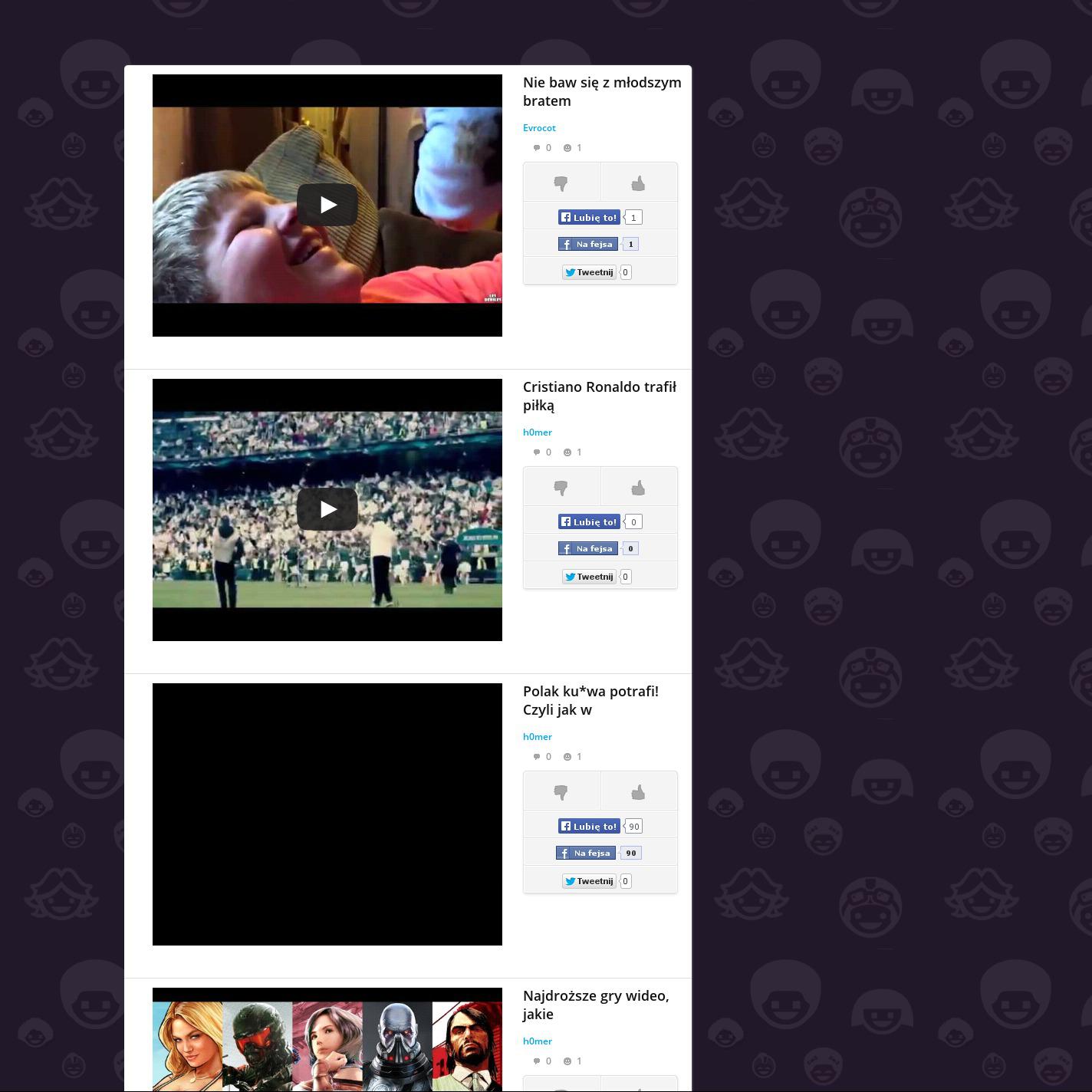The image size is (1092, 1092).
Task: Thumbs up the 'Polak ku*wa potrafi' post
Action: pos(639,792)
